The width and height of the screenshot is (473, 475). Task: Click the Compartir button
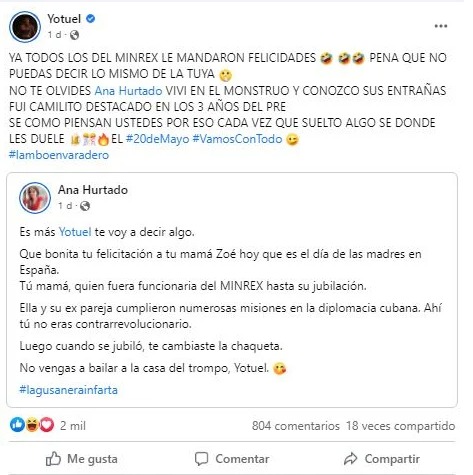click(382, 459)
